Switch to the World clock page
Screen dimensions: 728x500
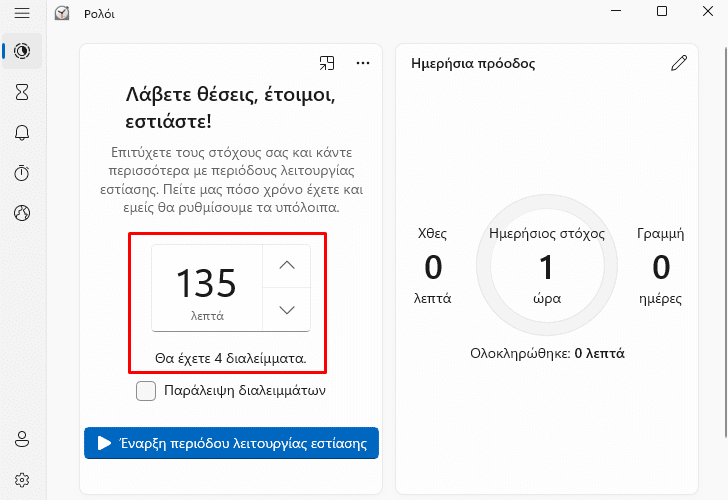tap(22, 213)
